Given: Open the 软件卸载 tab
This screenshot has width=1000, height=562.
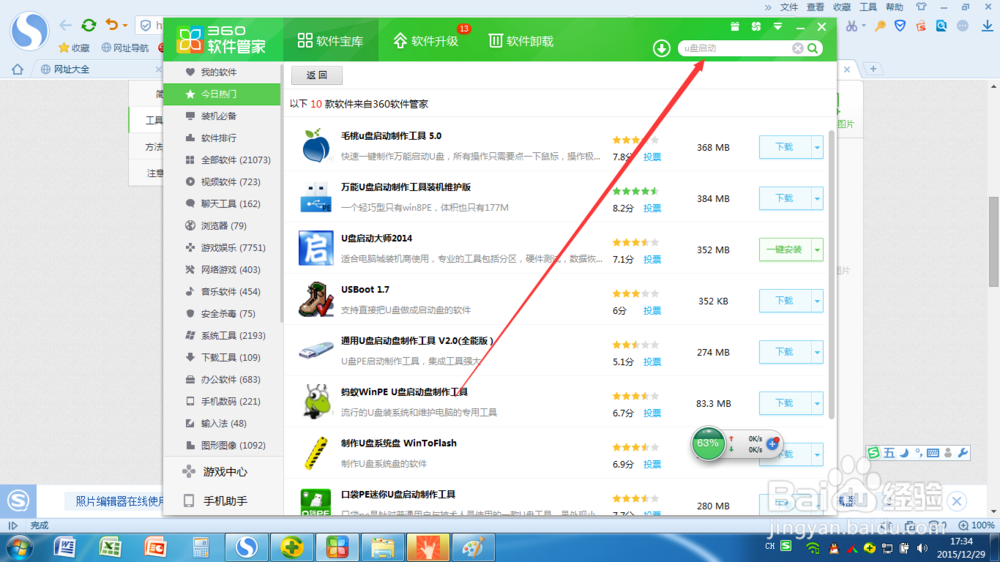Looking at the screenshot, I should click(521, 41).
